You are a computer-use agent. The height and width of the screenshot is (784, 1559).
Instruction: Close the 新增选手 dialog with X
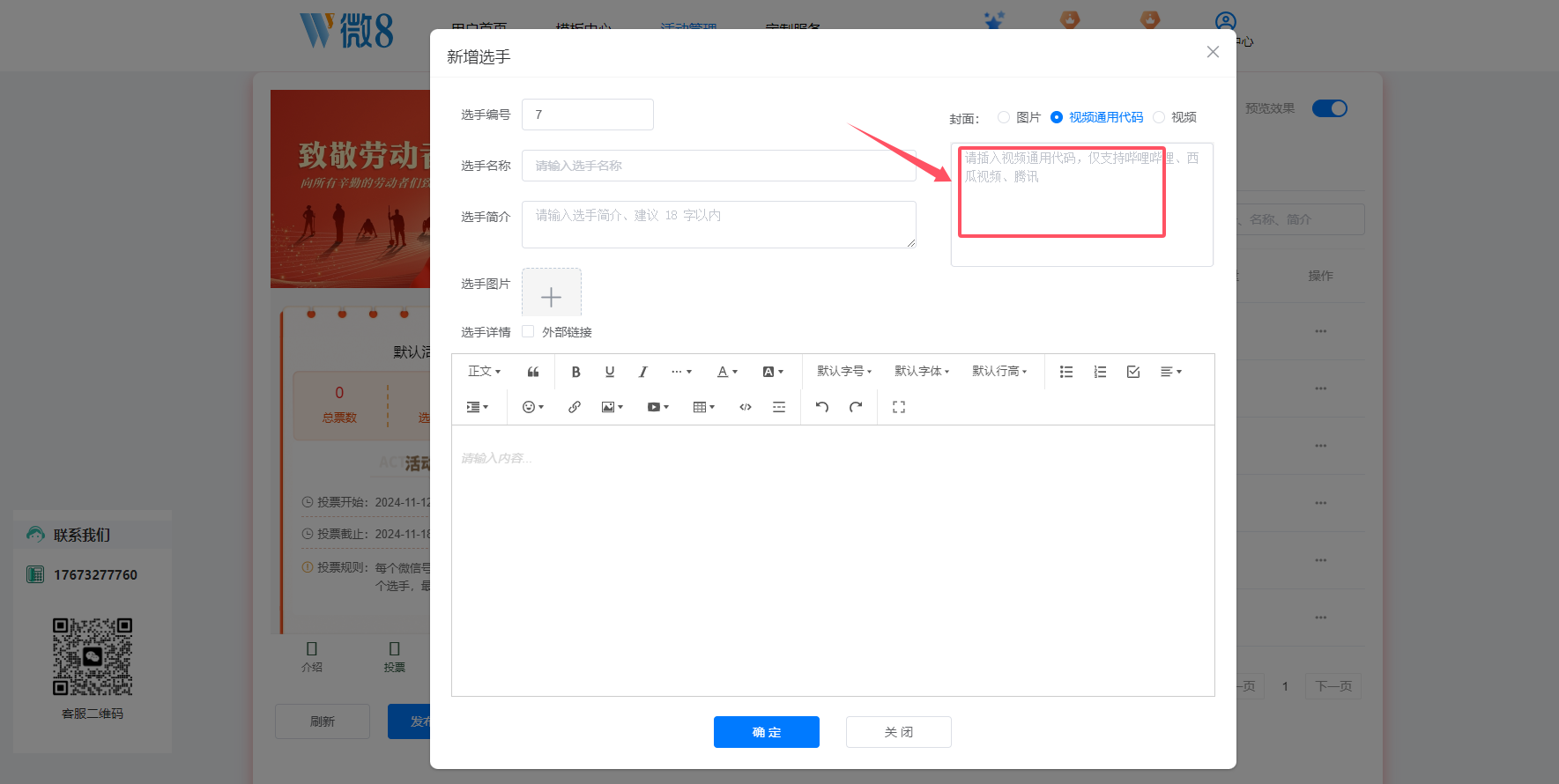click(1213, 52)
